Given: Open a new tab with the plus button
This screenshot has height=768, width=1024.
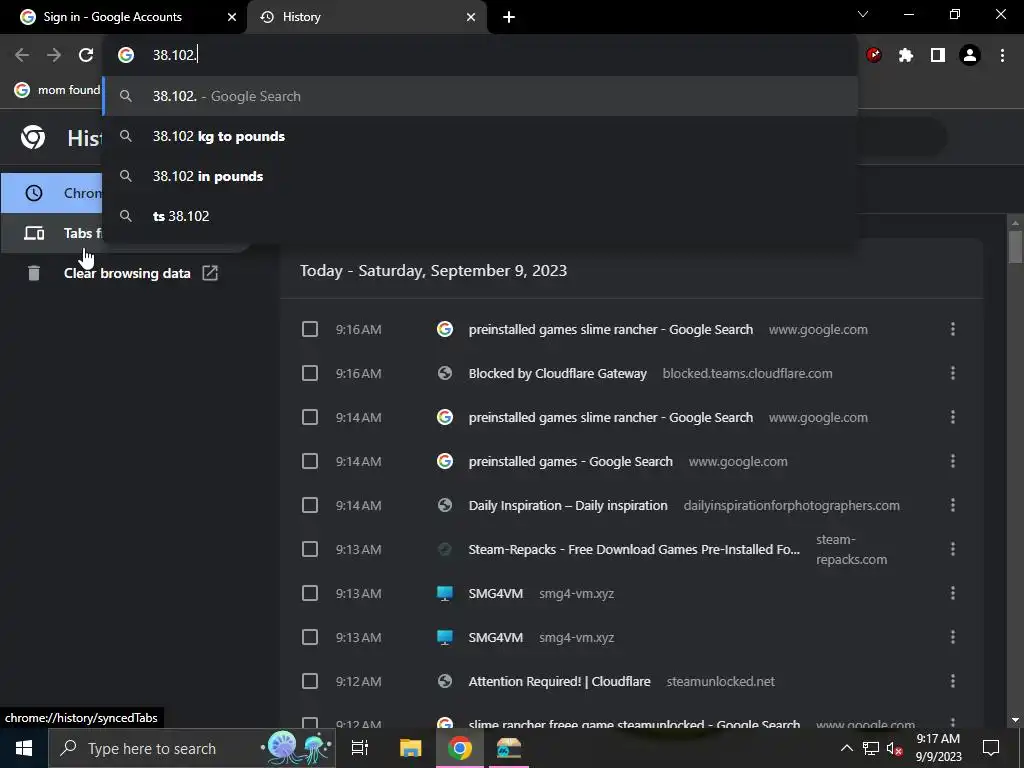Looking at the screenshot, I should click(x=509, y=17).
